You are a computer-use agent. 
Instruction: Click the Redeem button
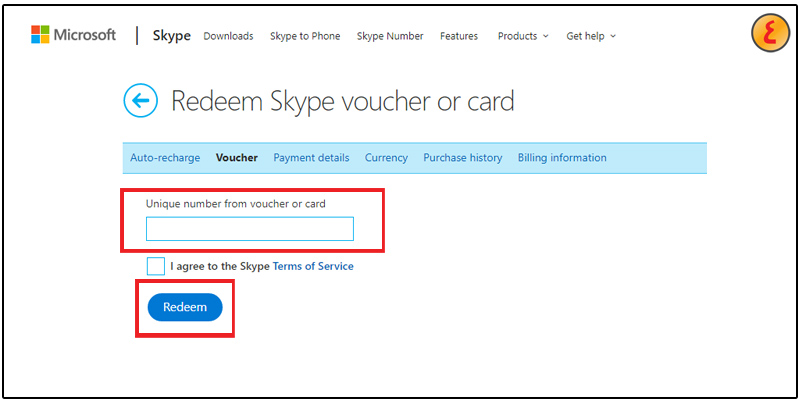pyautogui.click(x=185, y=307)
